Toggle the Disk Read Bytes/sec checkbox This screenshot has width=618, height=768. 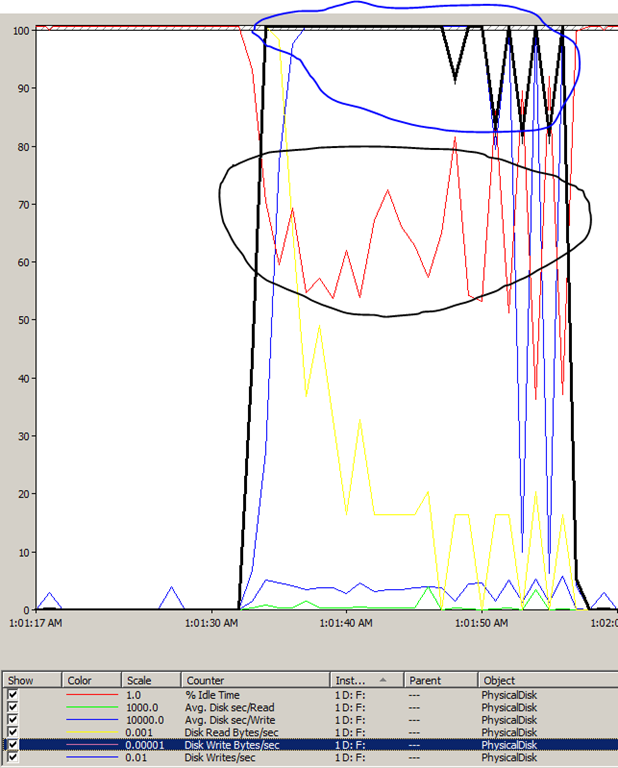click(x=13, y=732)
